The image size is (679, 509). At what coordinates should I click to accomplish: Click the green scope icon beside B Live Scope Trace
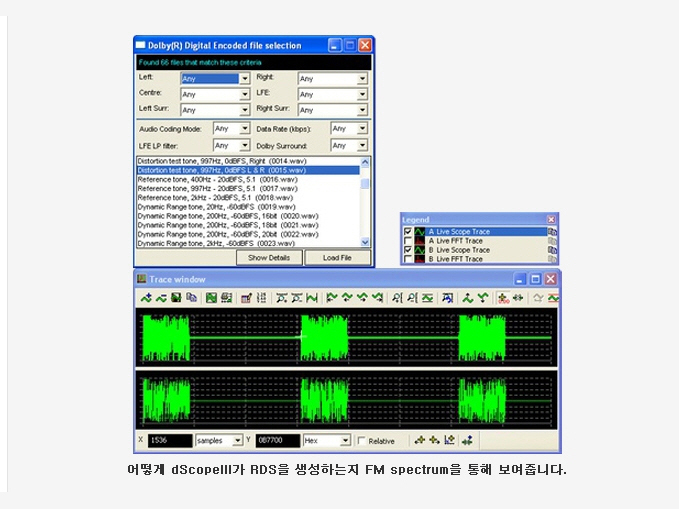420,250
